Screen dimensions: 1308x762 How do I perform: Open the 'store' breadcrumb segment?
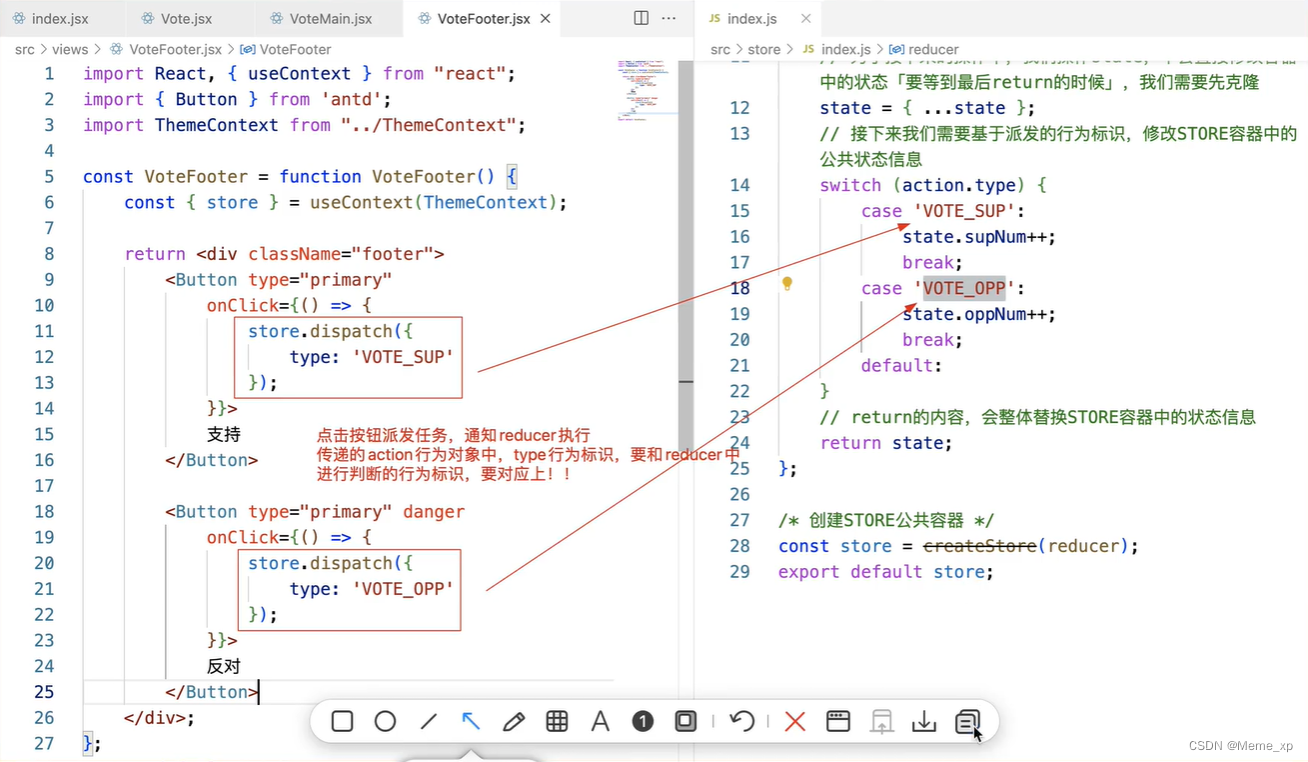pos(764,49)
